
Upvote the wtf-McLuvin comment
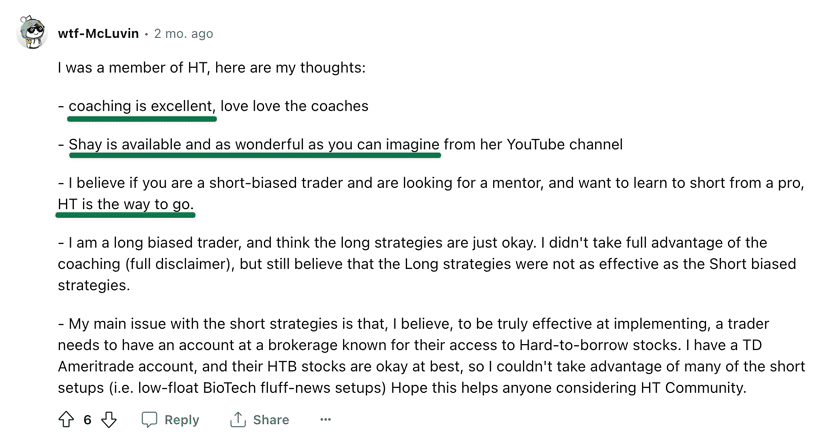66,420
